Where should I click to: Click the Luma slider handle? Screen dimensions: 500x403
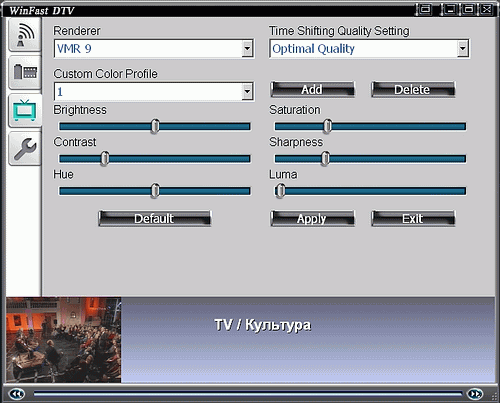(x=281, y=191)
